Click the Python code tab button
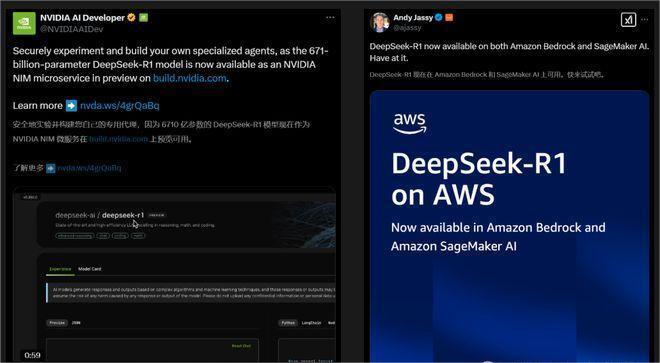Screen dimensions: 660x363 click(288, 323)
